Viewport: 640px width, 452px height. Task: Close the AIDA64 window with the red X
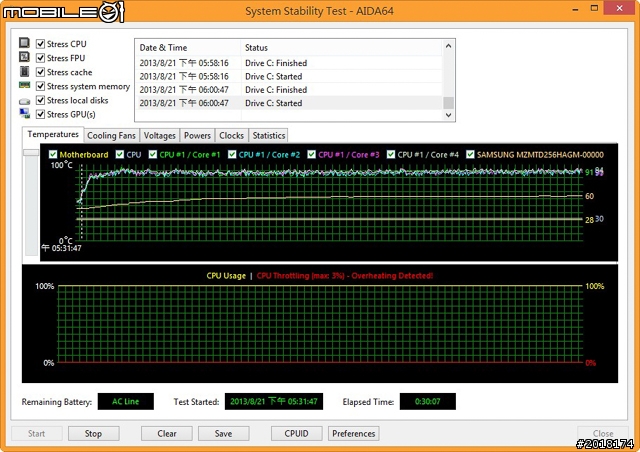tap(619, 8)
